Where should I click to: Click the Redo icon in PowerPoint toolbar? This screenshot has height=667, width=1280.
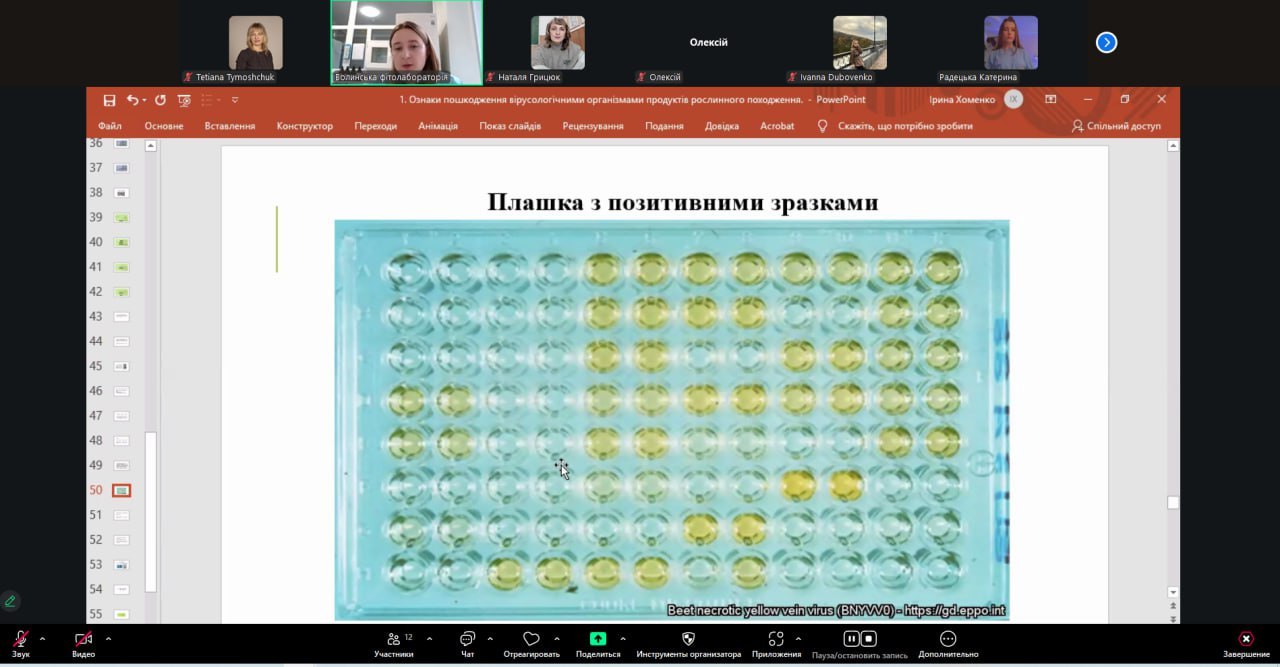pos(160,100)
